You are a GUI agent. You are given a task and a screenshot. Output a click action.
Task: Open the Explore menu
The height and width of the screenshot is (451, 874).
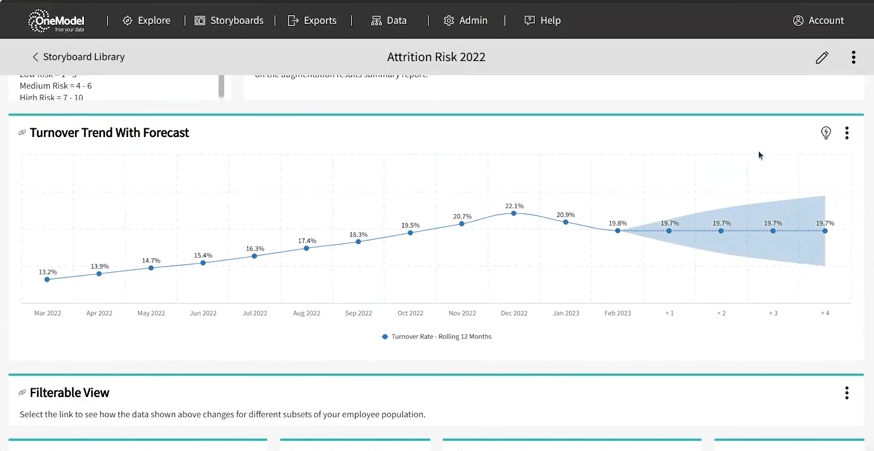coord(147,21)
